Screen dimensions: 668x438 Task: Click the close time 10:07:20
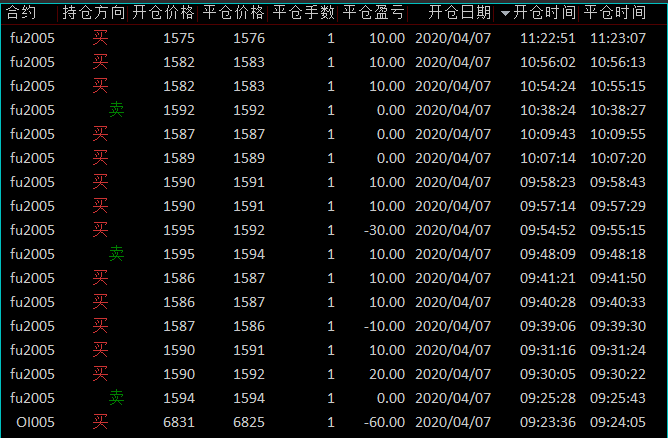coord(618,158)
